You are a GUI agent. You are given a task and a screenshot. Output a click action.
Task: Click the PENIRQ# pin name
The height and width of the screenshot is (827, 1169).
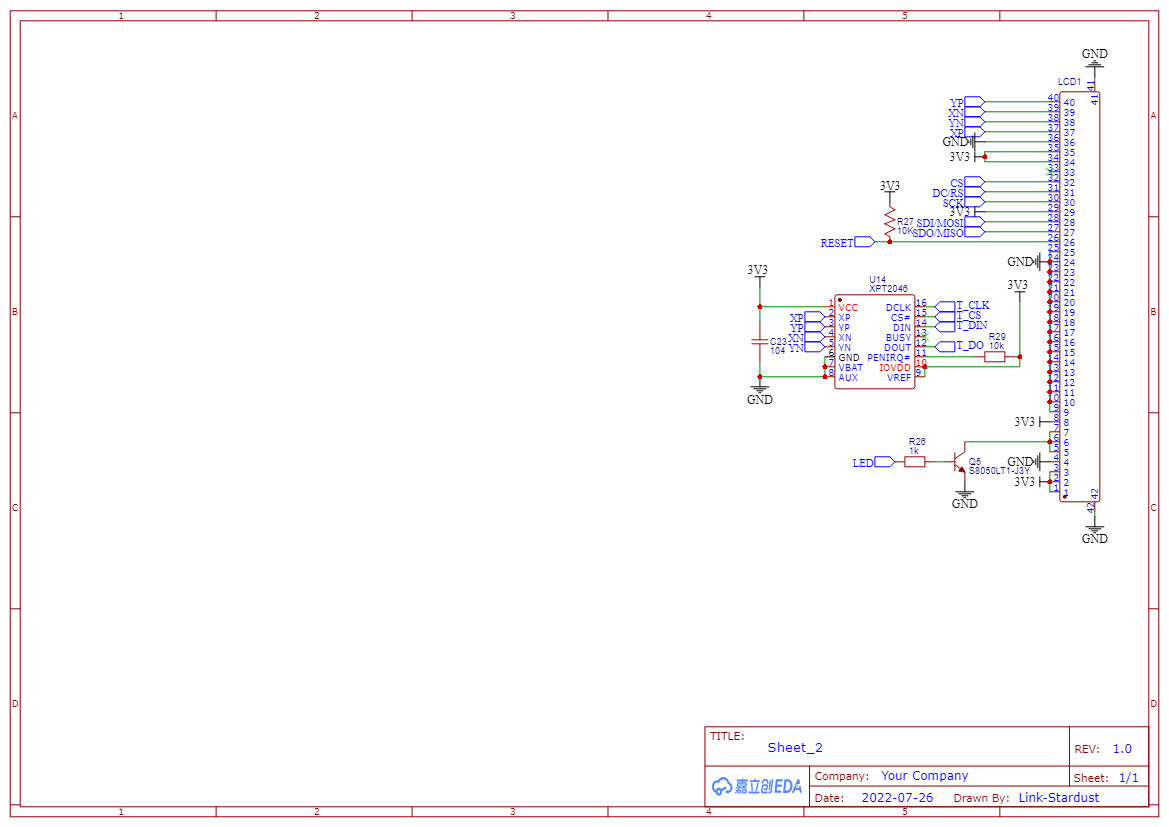pos(889,358)
